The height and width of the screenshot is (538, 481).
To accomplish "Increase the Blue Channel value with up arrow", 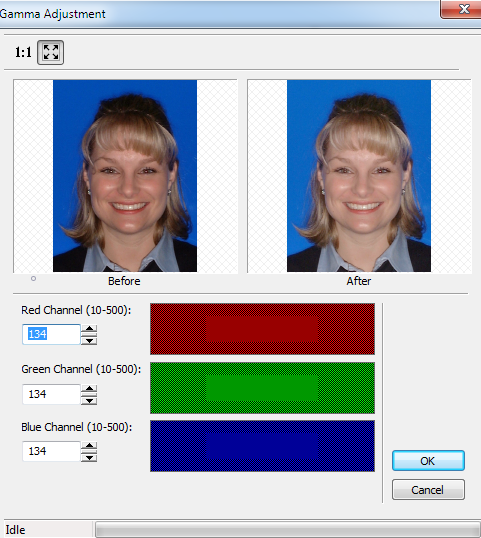I will [89, 446].
